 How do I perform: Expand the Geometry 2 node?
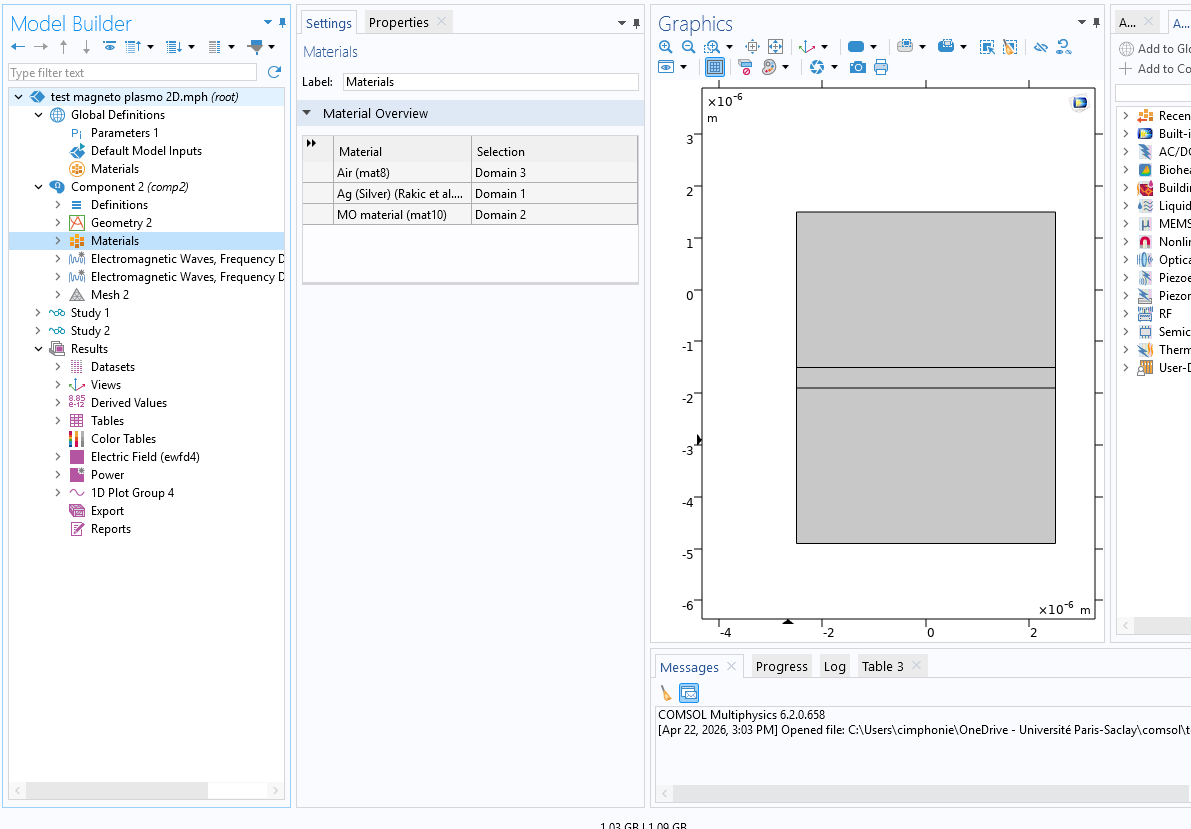tap(58, 223)
